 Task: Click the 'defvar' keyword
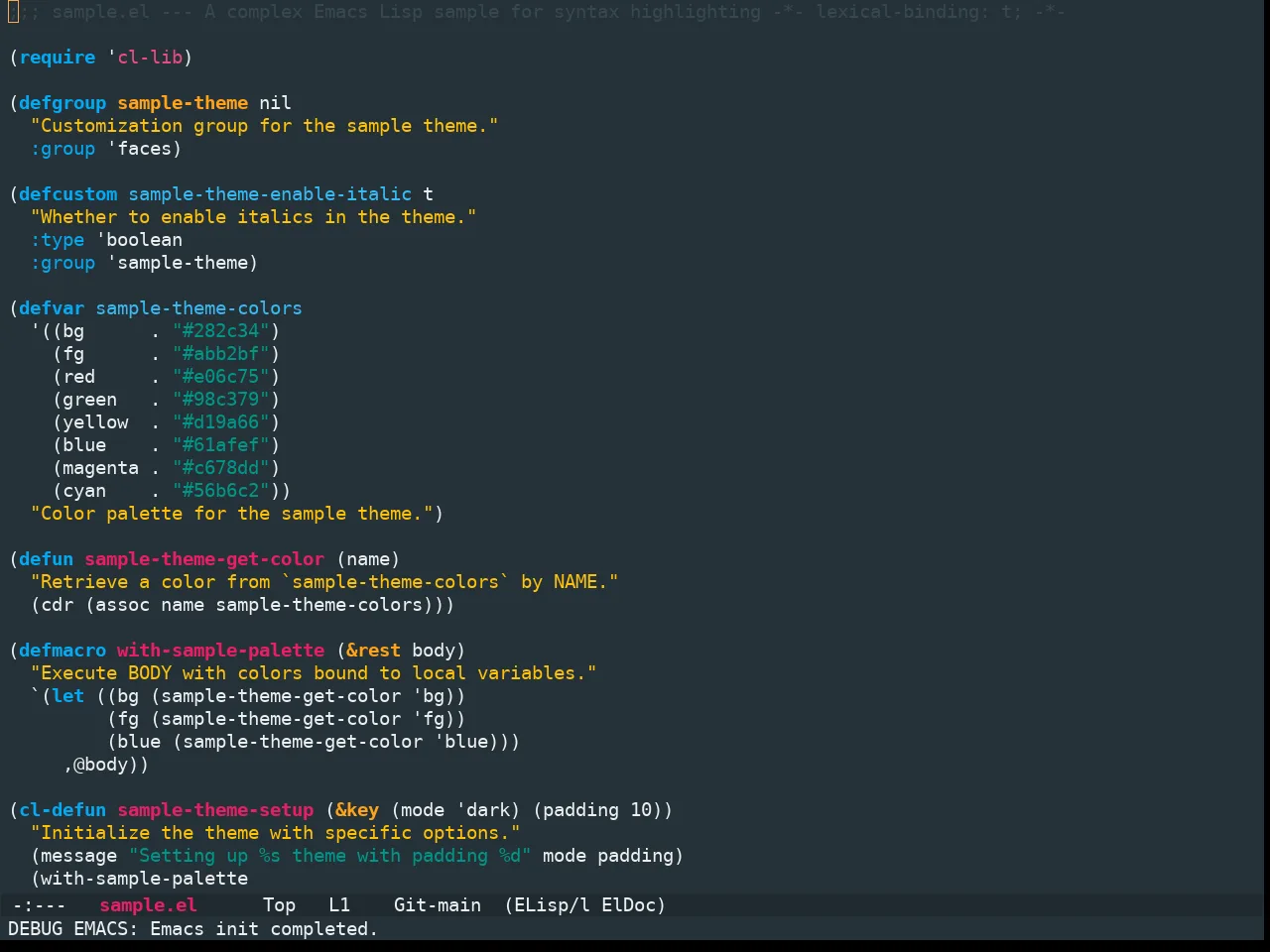52,308
